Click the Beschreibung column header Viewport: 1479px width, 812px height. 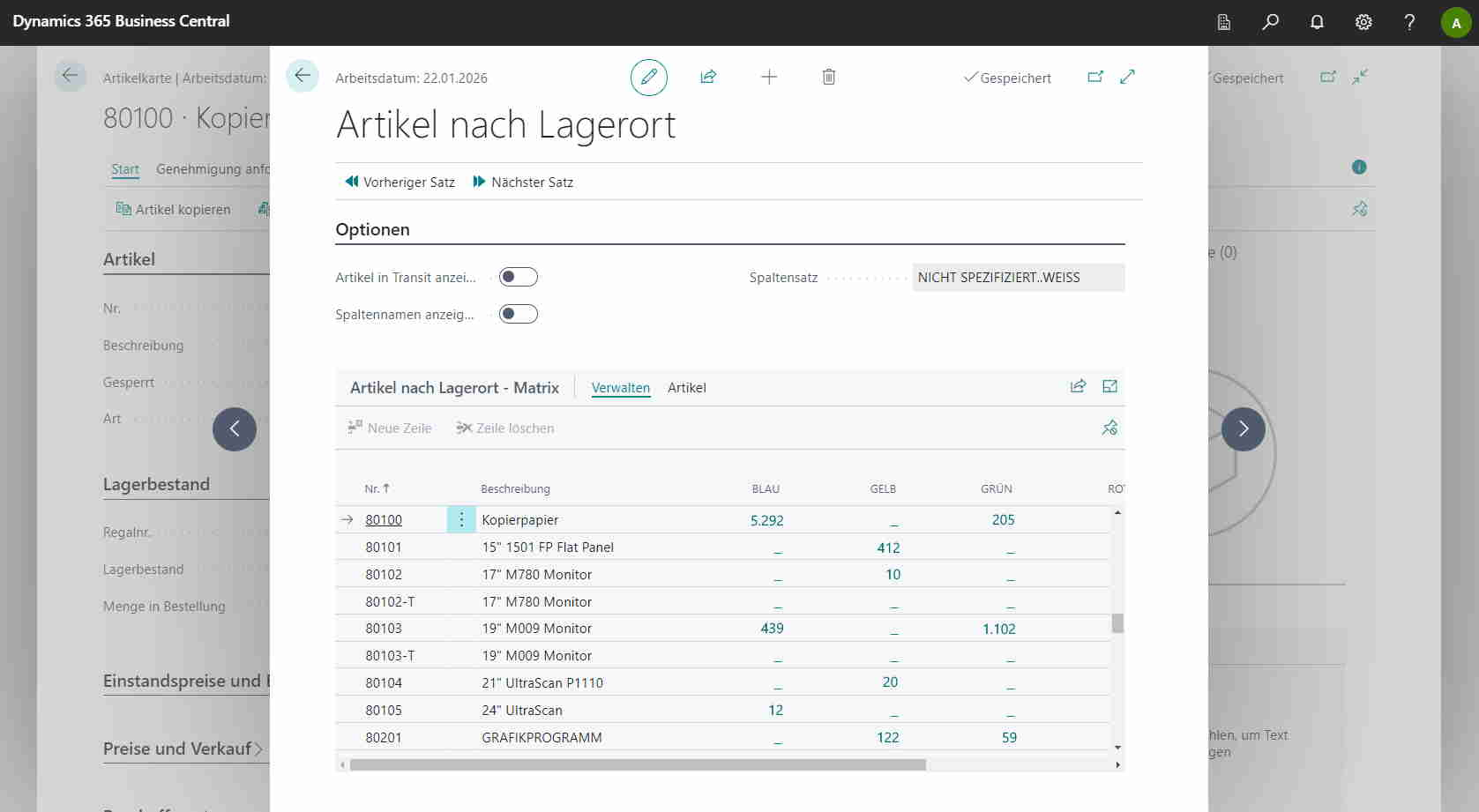(x=515, y=489)
